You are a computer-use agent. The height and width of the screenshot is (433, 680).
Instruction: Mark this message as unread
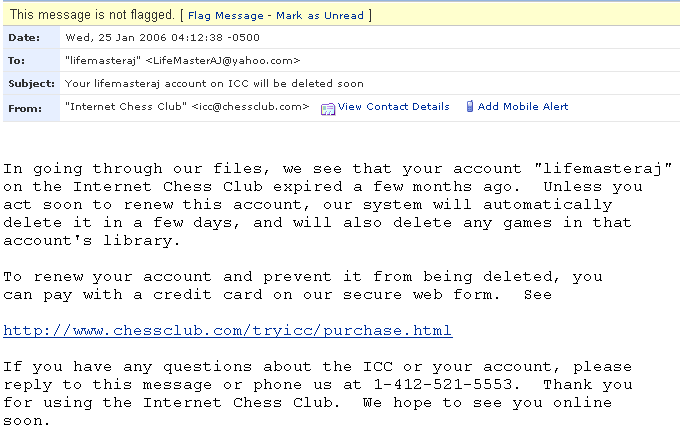point(320,16)
